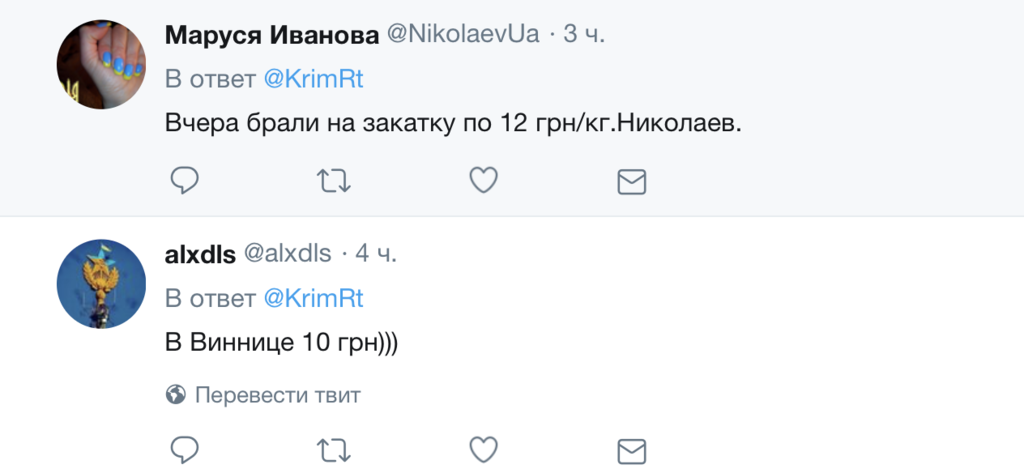
Task: Reply to alxdls's tweet
Action: tap(184, 447)
